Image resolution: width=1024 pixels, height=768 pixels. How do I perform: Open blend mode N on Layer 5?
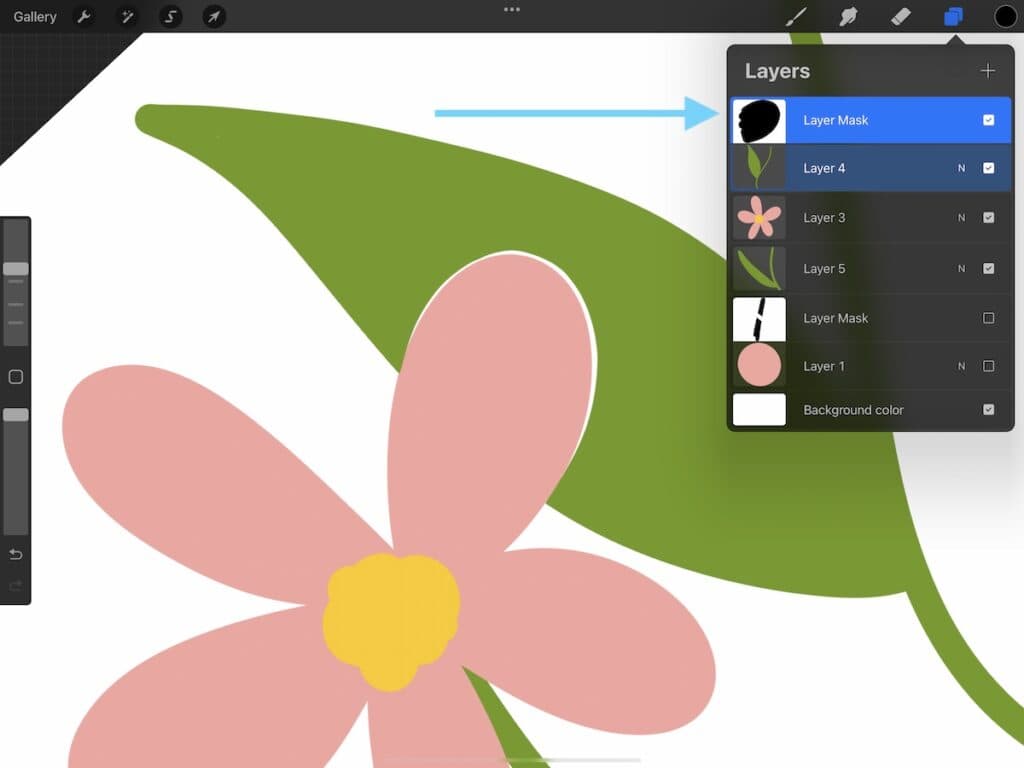pos(961,269)
